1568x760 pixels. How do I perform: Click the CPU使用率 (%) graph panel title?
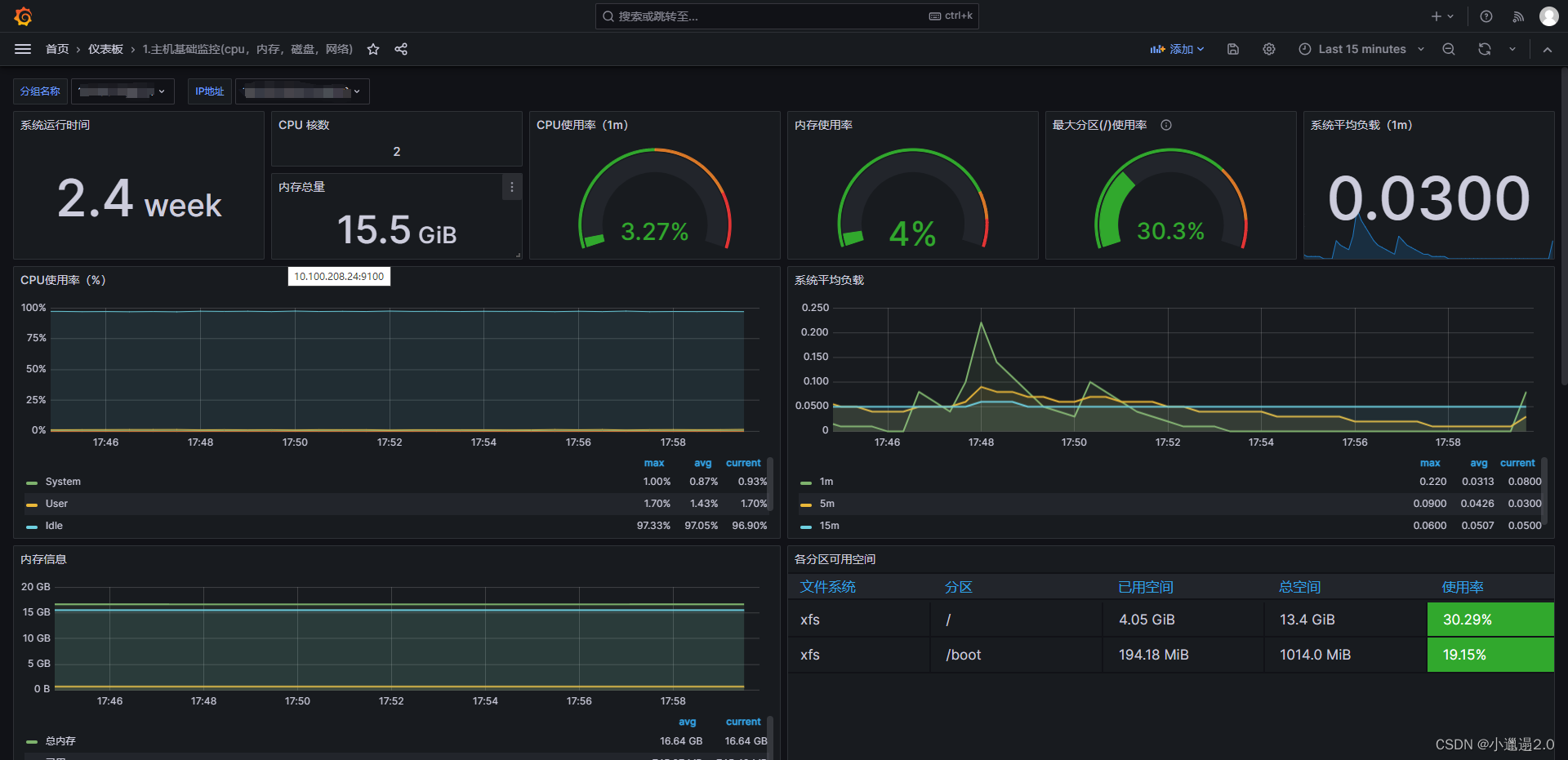point(63,280)
